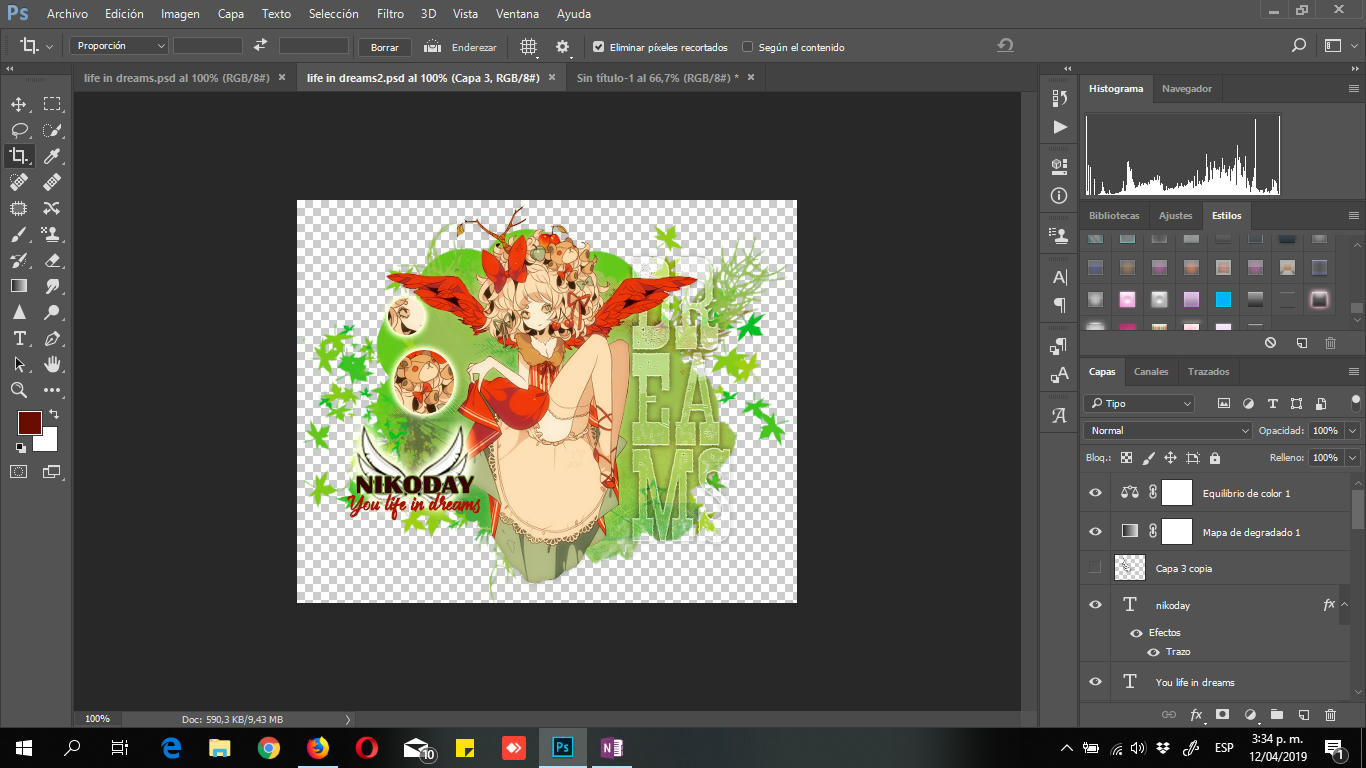Select the Quick Selection tool
Image resolution: width=1366 pixels, height=768 pixels.
[x=52, y=130]
